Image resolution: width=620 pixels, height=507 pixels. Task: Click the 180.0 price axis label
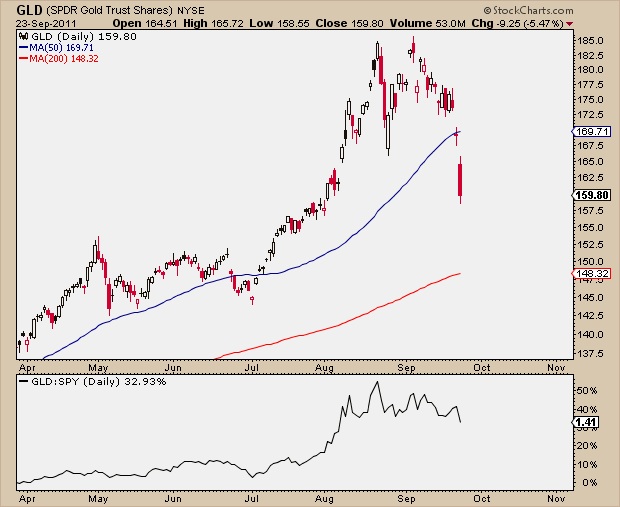click(590, 70)
